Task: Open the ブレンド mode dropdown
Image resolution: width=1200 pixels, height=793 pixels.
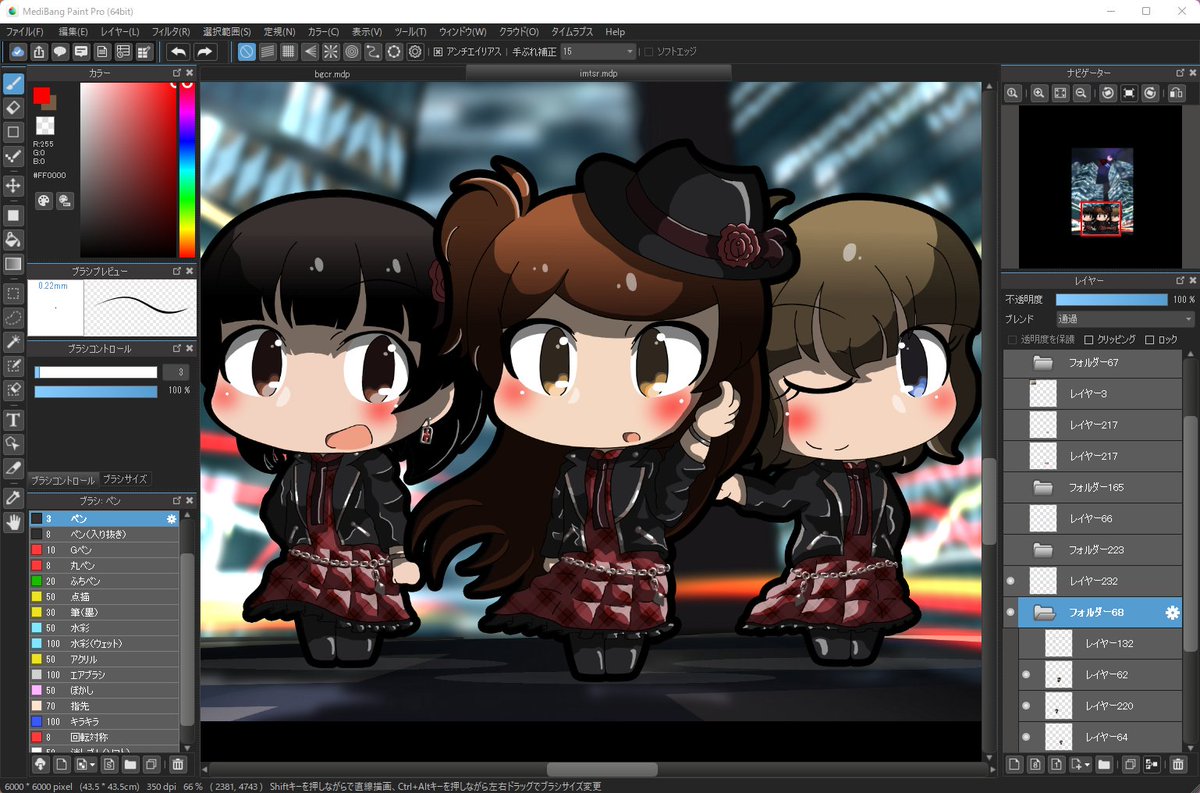Action: pyautogui.click(x=1125, y=319)
